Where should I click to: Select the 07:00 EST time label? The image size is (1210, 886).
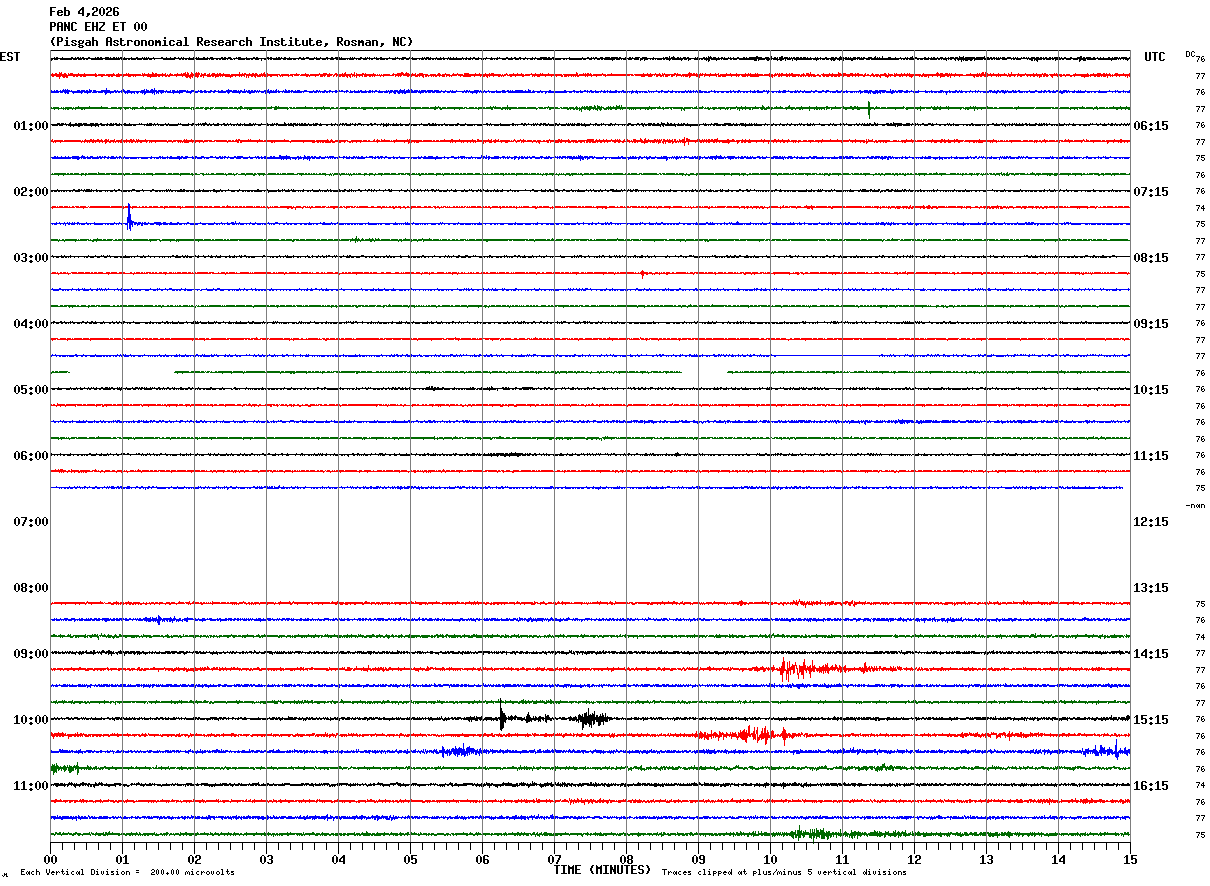point(30,521)
